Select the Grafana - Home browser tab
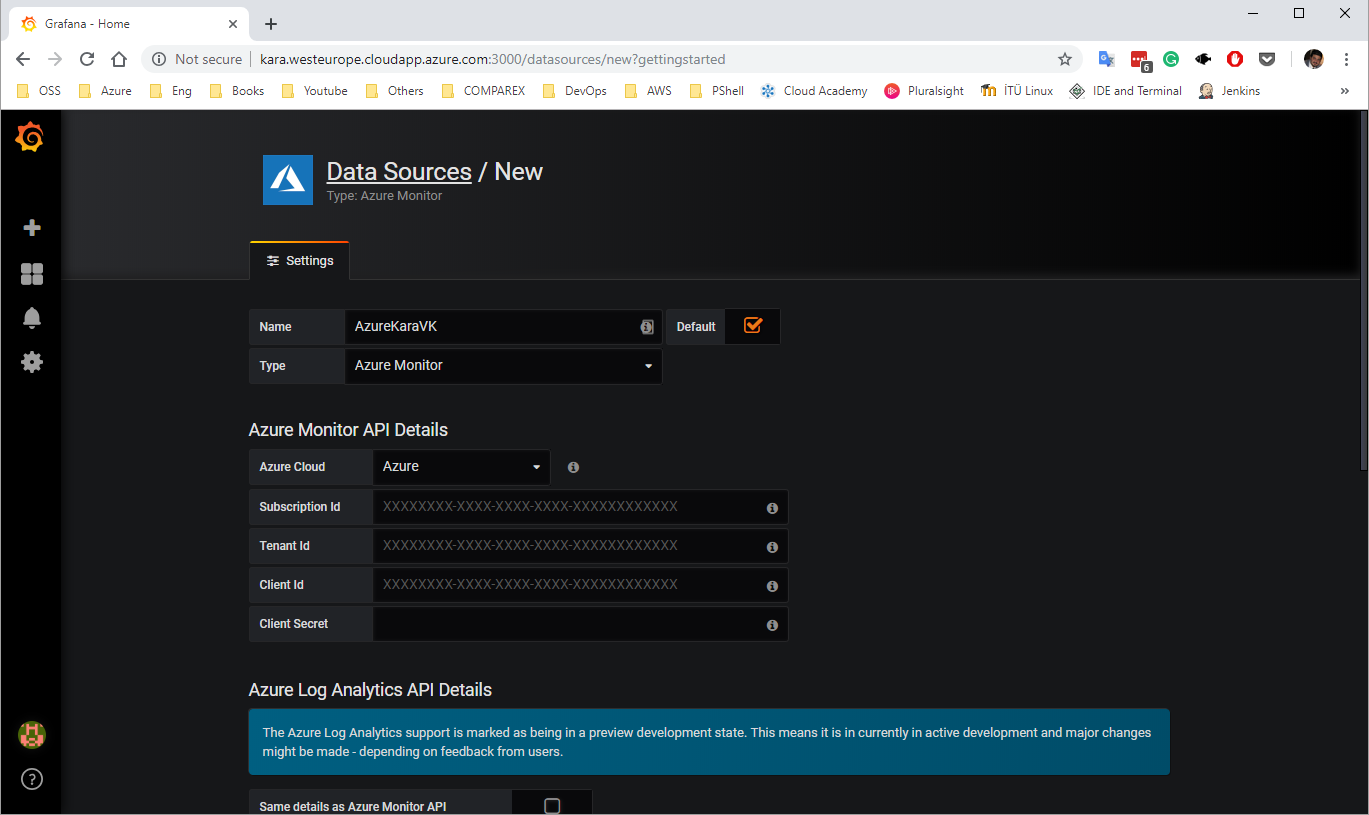 pos(128,24)
